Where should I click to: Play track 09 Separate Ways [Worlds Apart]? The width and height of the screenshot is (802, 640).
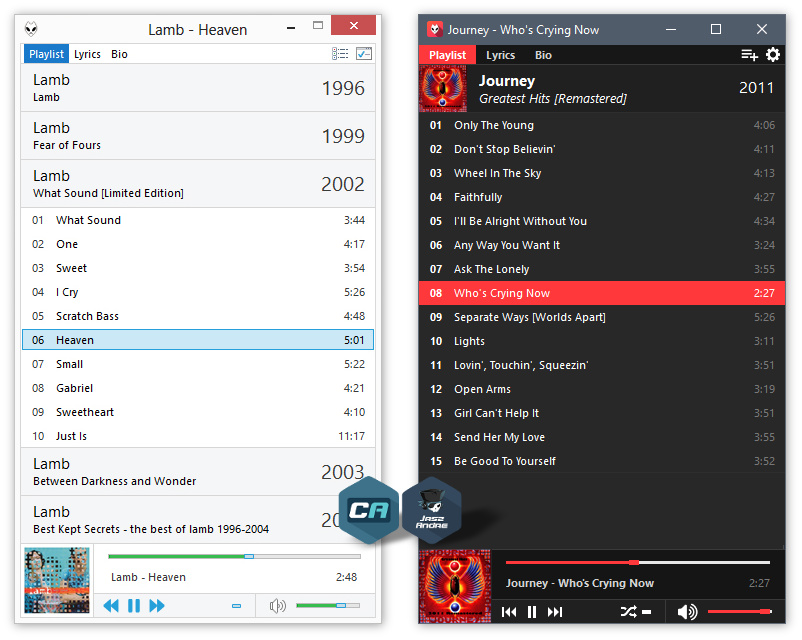pos(602,317)
